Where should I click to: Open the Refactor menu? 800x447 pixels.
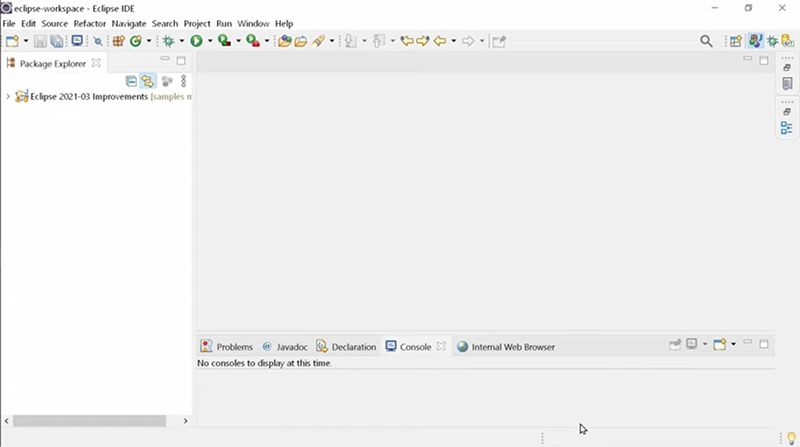[90, 23]
